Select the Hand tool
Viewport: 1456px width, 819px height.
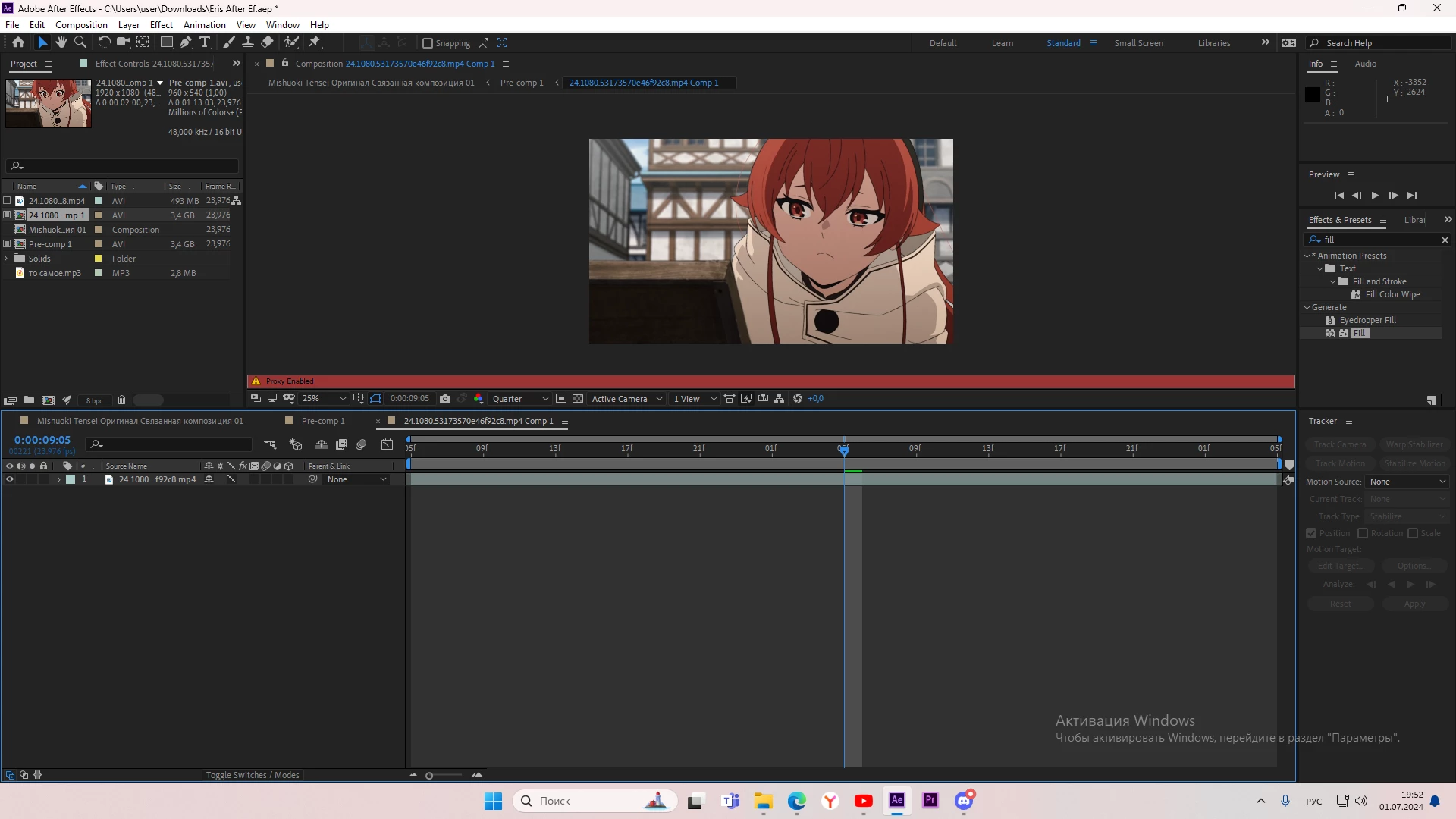(61, 42)
